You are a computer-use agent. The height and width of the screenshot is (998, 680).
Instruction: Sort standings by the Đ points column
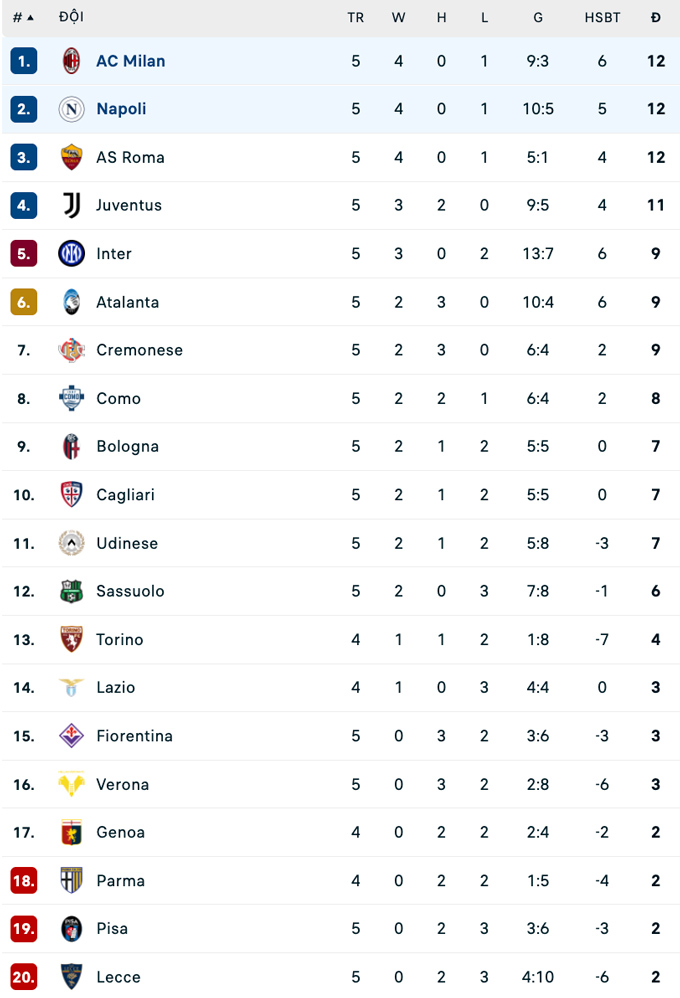(655, 17)
